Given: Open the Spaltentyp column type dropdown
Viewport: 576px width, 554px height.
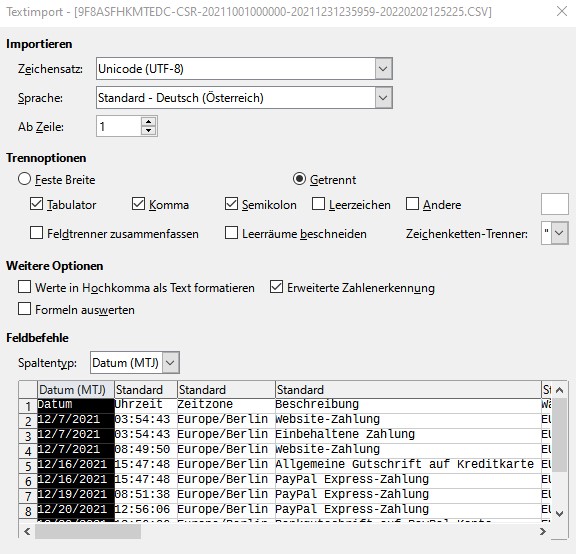Looking at the screenshot, I should pos(170,363).
